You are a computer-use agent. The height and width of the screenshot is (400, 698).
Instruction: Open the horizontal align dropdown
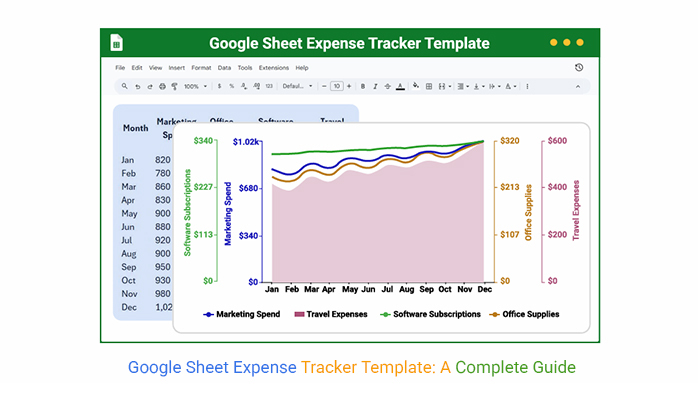tap(463, 86)
